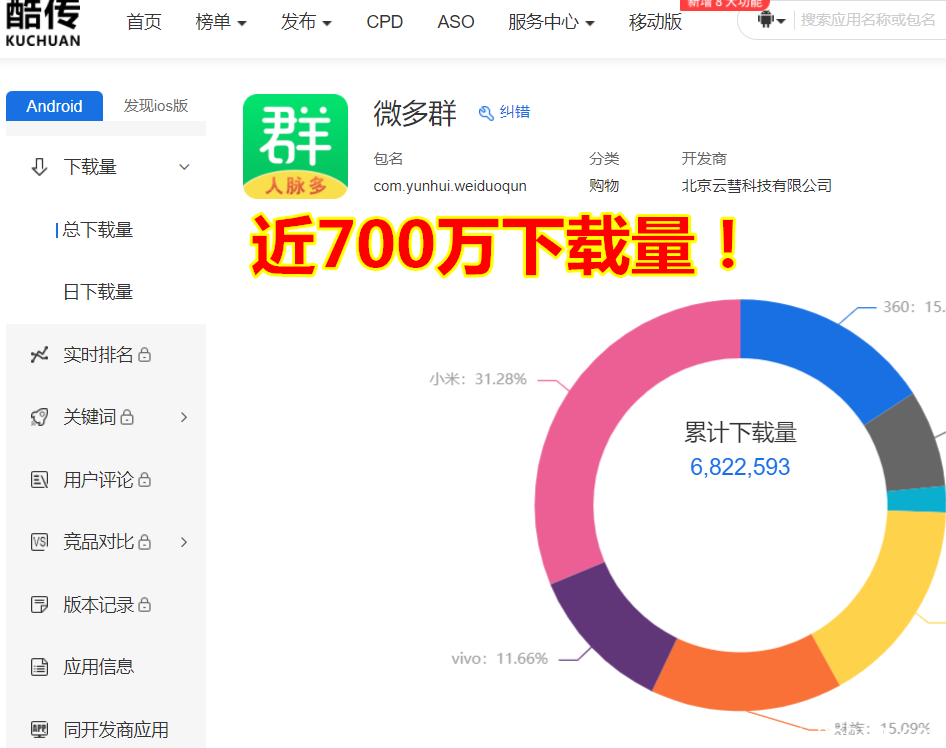The image size is (946, 748).
Task: Click the lock icon next to 实时排名
Action: pos(144,355)
